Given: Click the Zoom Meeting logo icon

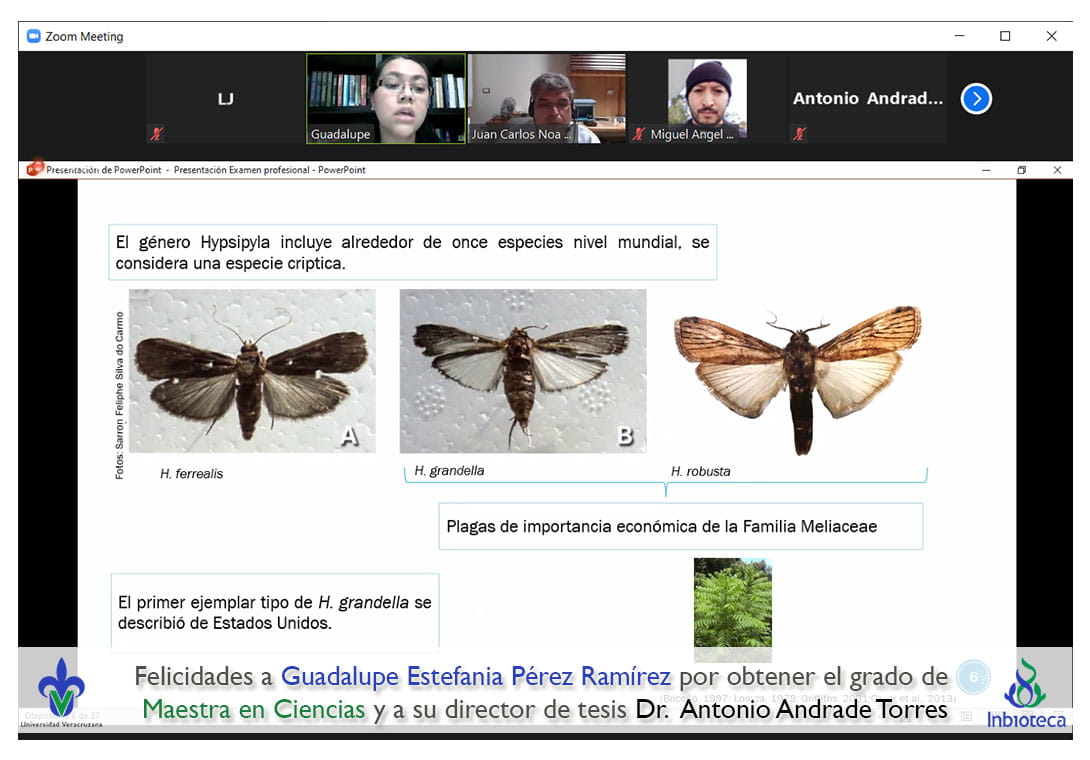Looking at the screenshot, I should (33, 36).
